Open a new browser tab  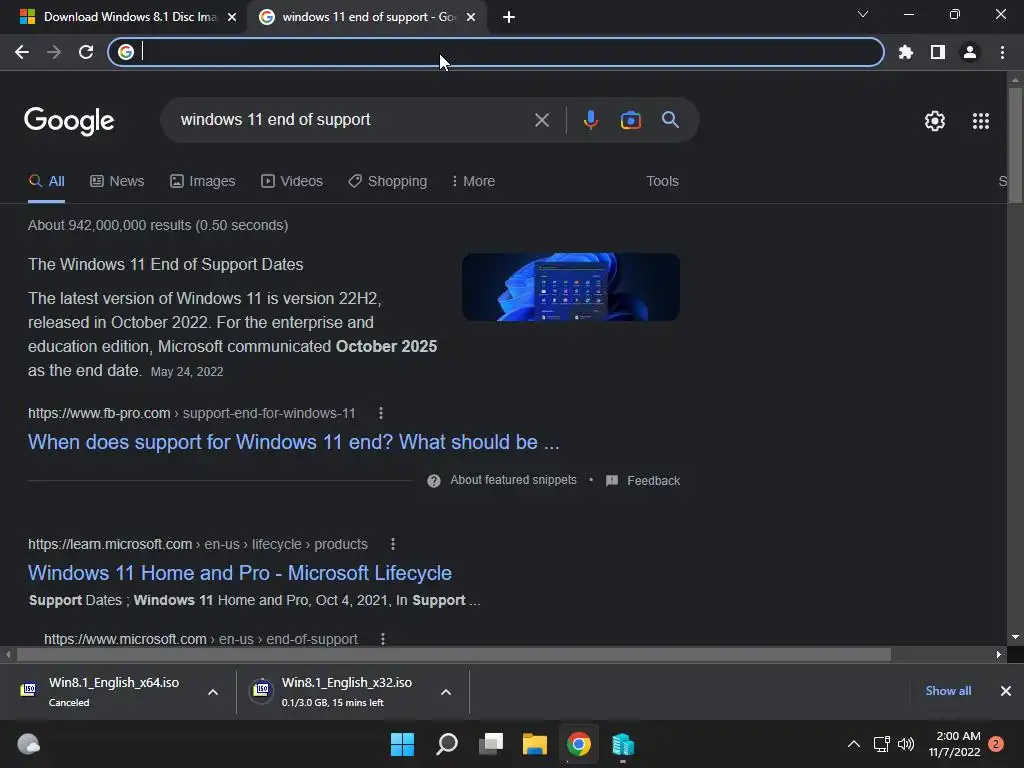(x=509, y=17)
